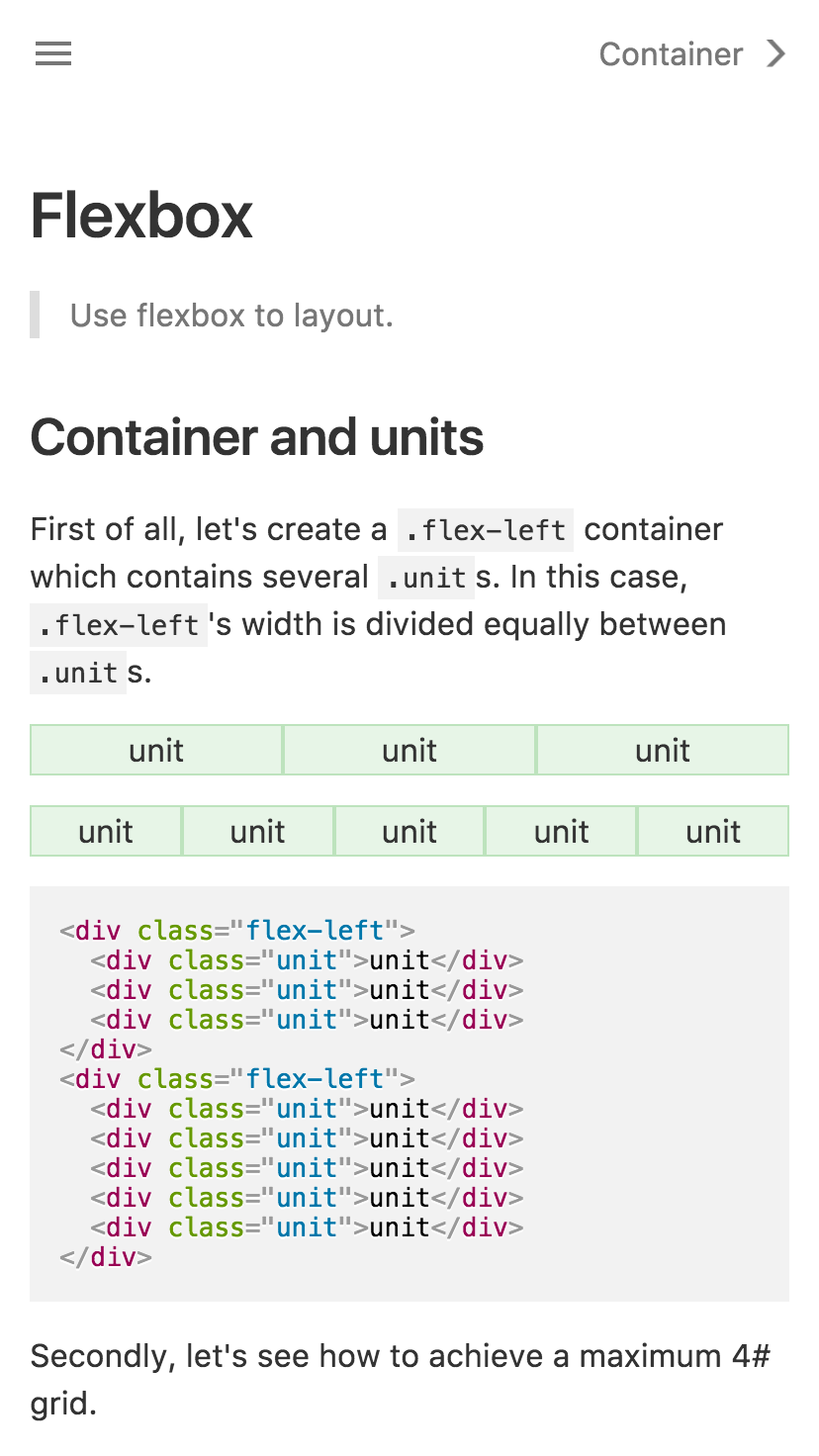Click the second unit in the five-unit row
The width and height of the screenshot is (819, 1456).
[257, 831]
